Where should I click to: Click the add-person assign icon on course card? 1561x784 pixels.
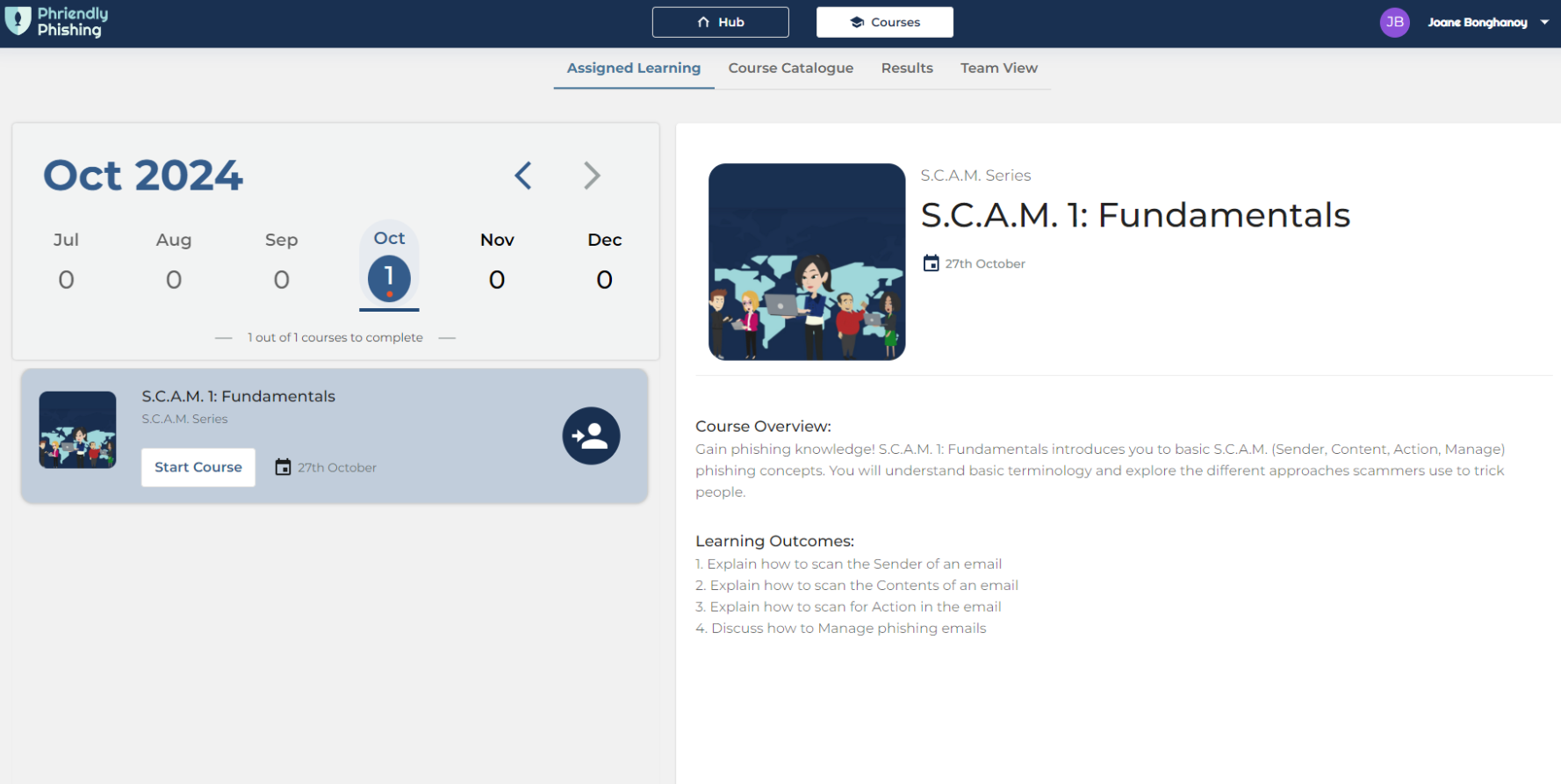[x=591, y=435]
